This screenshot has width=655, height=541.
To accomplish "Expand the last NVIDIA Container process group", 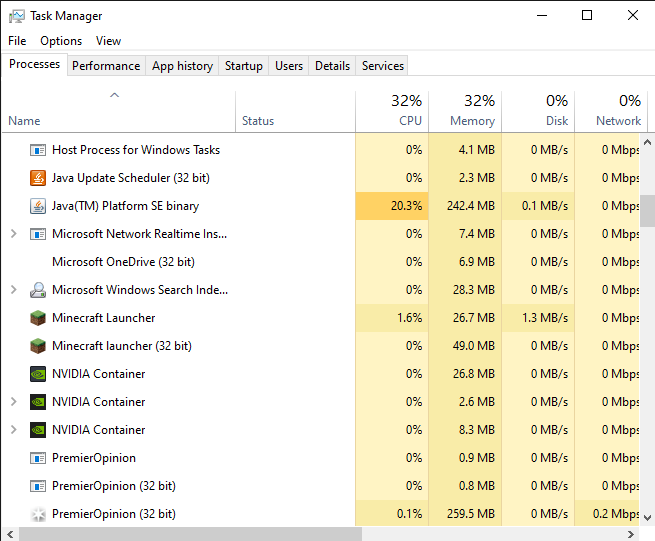I will 13,430.
